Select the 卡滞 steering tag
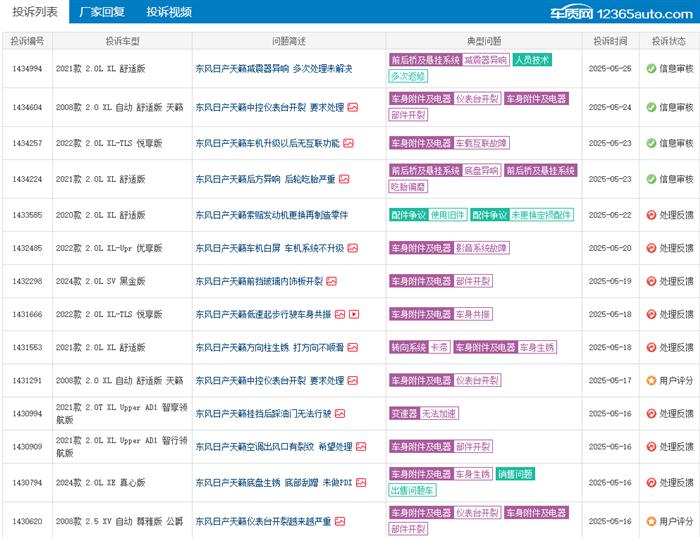Screen dimensions: 700x538 tap(439, 347)
